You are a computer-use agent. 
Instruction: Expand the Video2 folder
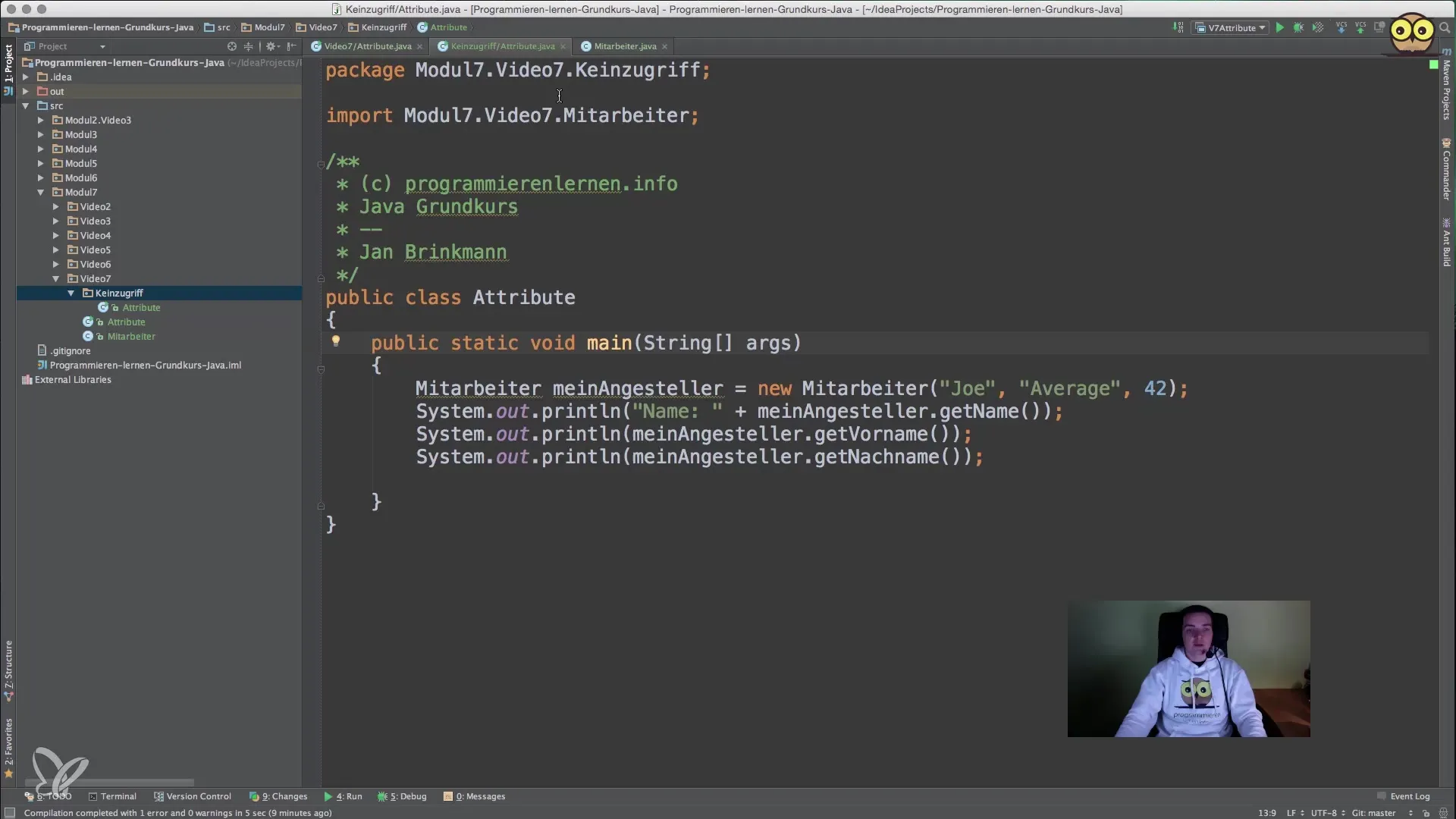pyautogui.click(x=56, y=206)
